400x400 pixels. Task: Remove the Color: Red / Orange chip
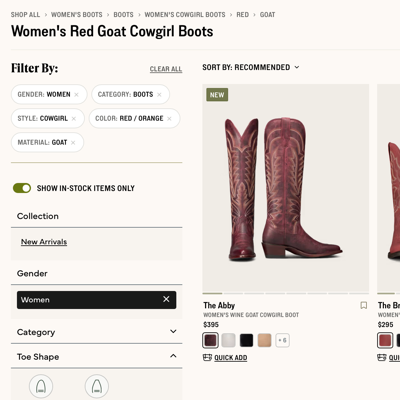[169, 119]
